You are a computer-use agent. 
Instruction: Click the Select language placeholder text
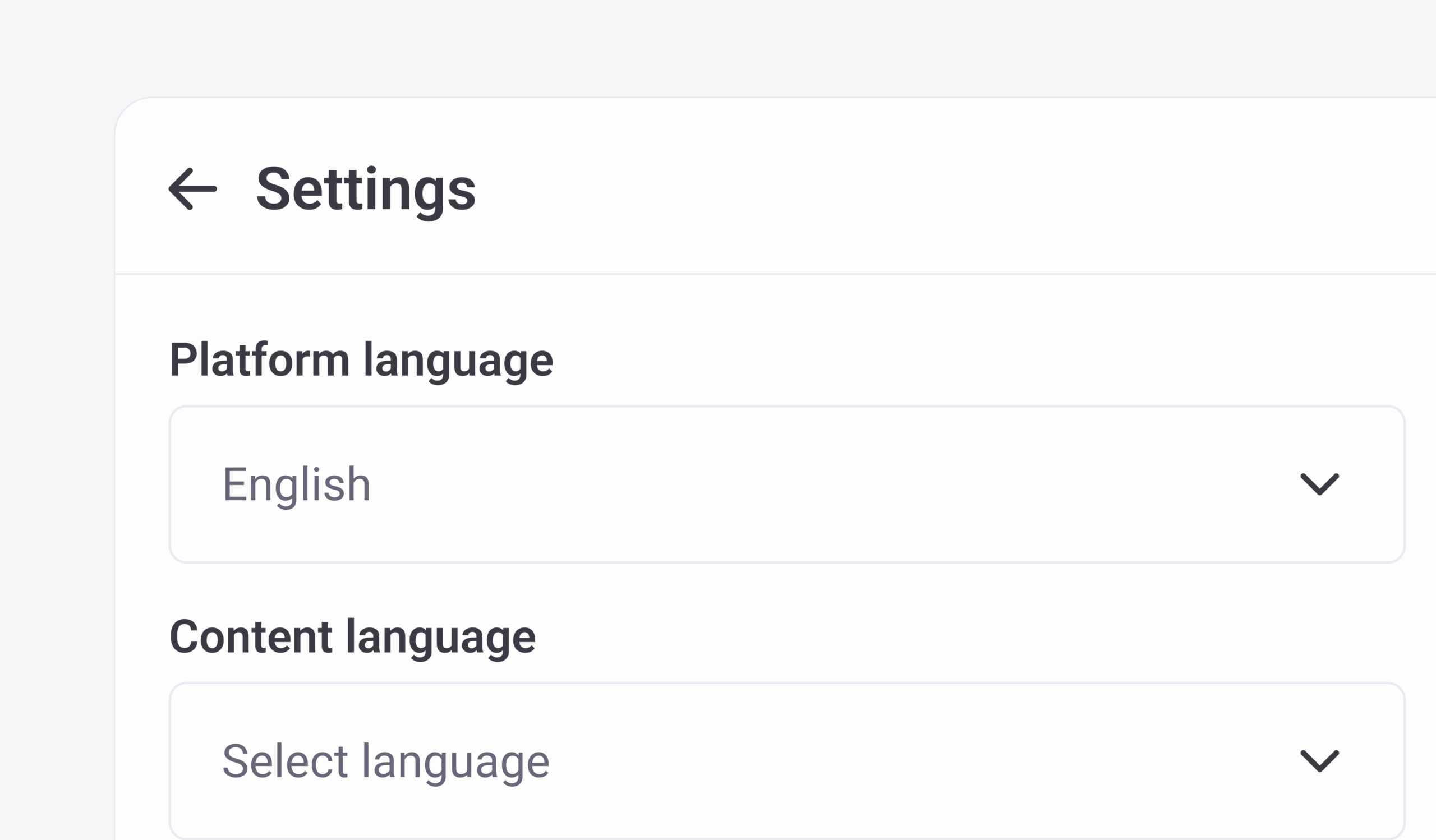(385, 761)
